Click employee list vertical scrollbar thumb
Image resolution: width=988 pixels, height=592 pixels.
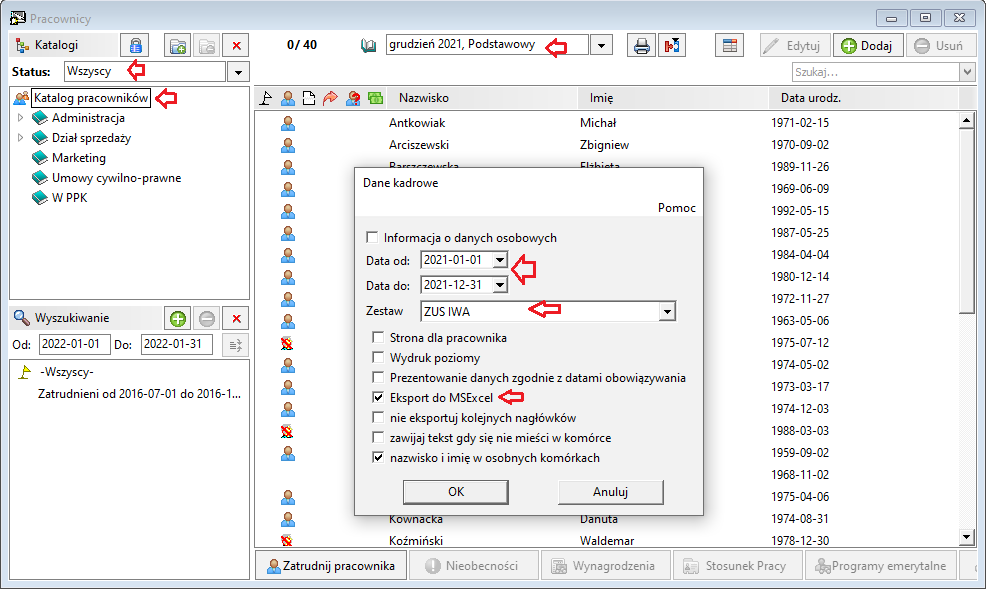click(966, 220)
